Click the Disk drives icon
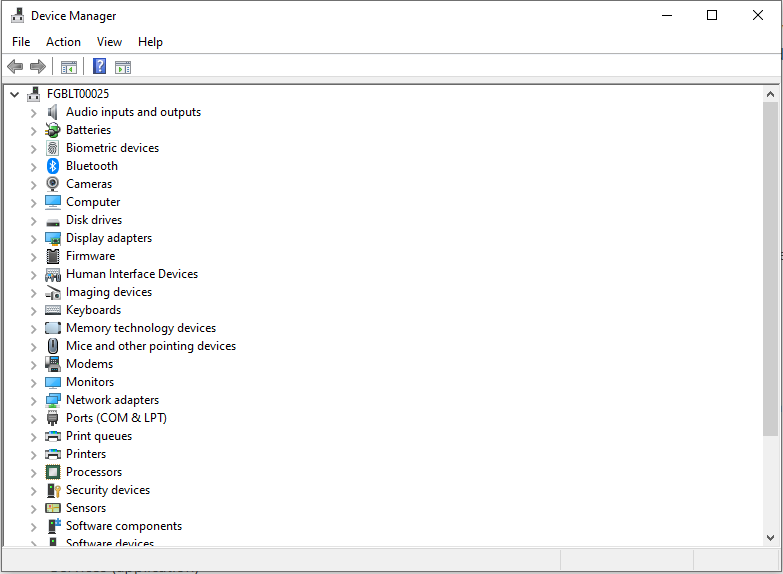The image size is (783, 574). pyautogui.click(x=52, y=222)
